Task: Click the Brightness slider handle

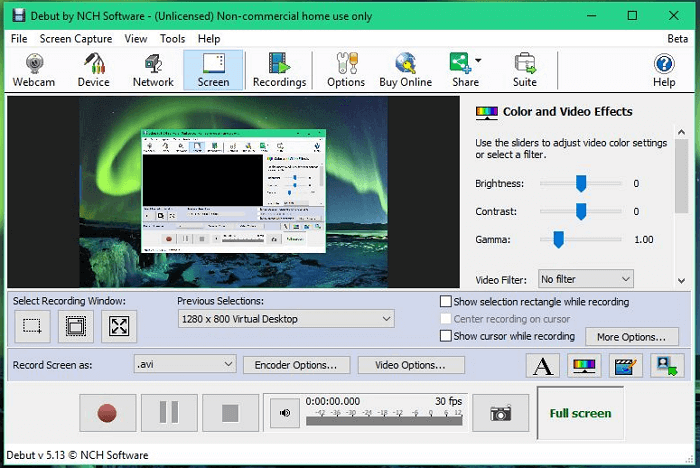Action: (x=580, y=183)
